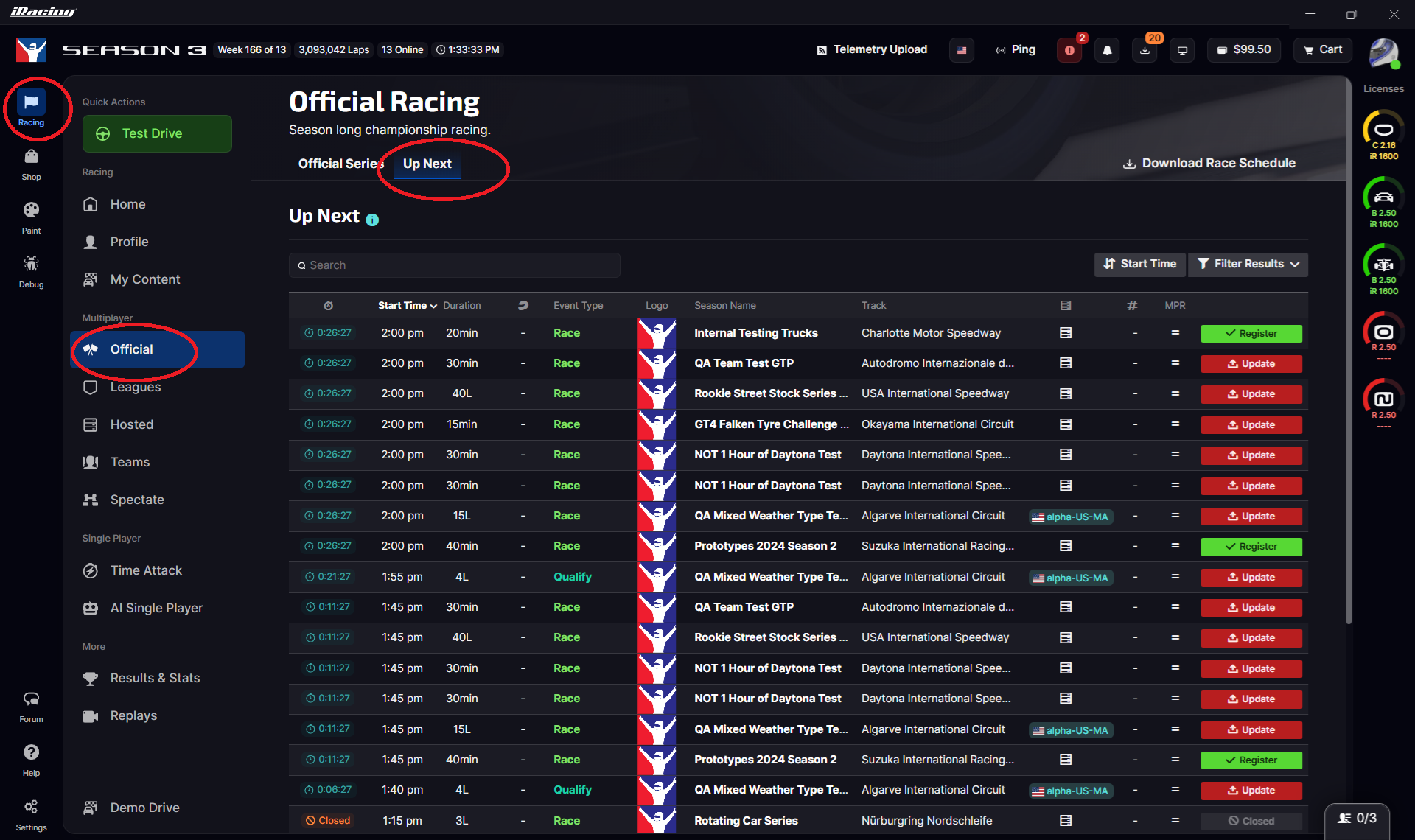Click the Up Next info icon
Viewport: 1415px width, 840px height.
[372, 220]
